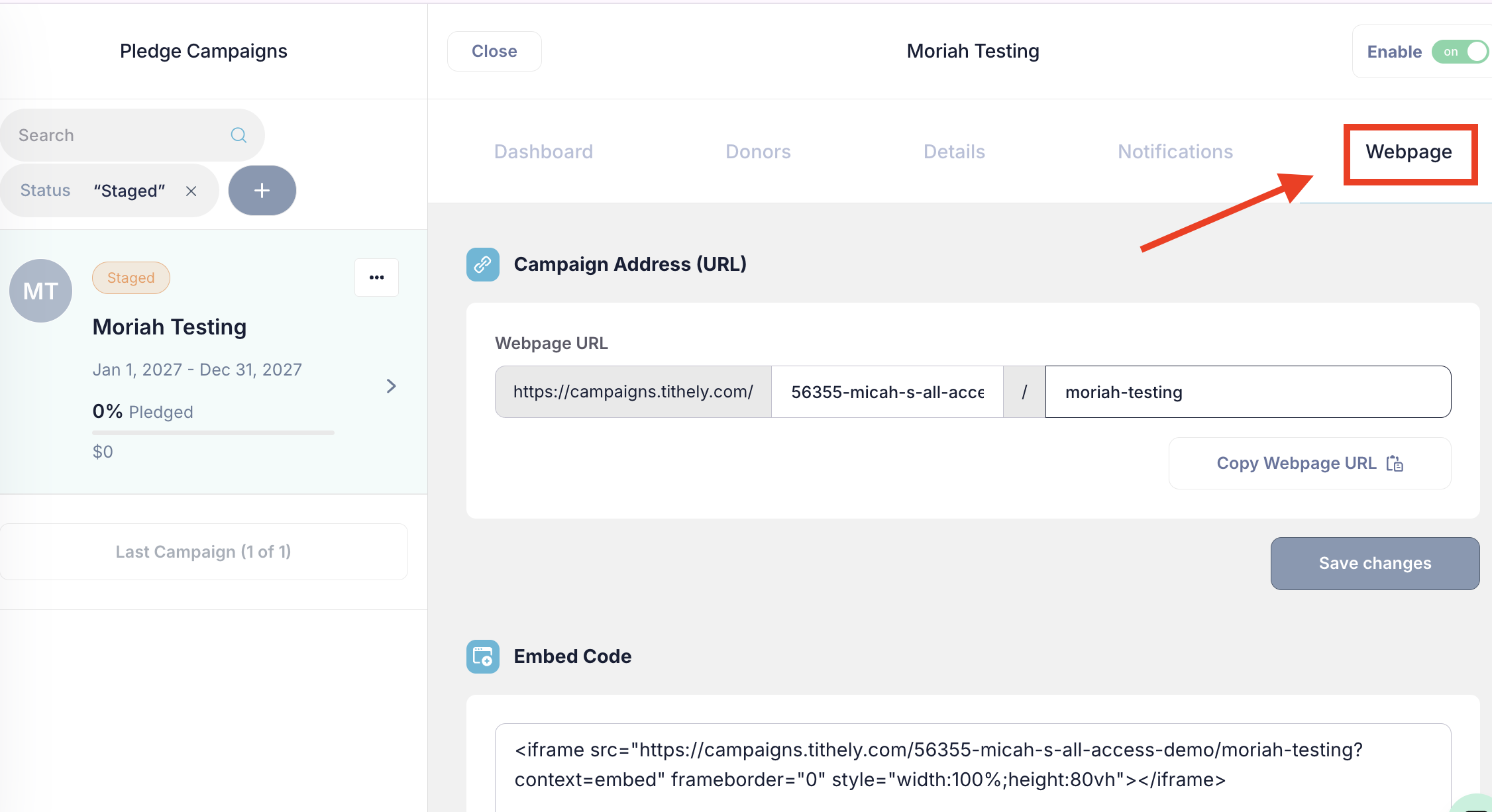The image size is (1492, 812).
Task: Click the Close button
Action: pos(494,51)
